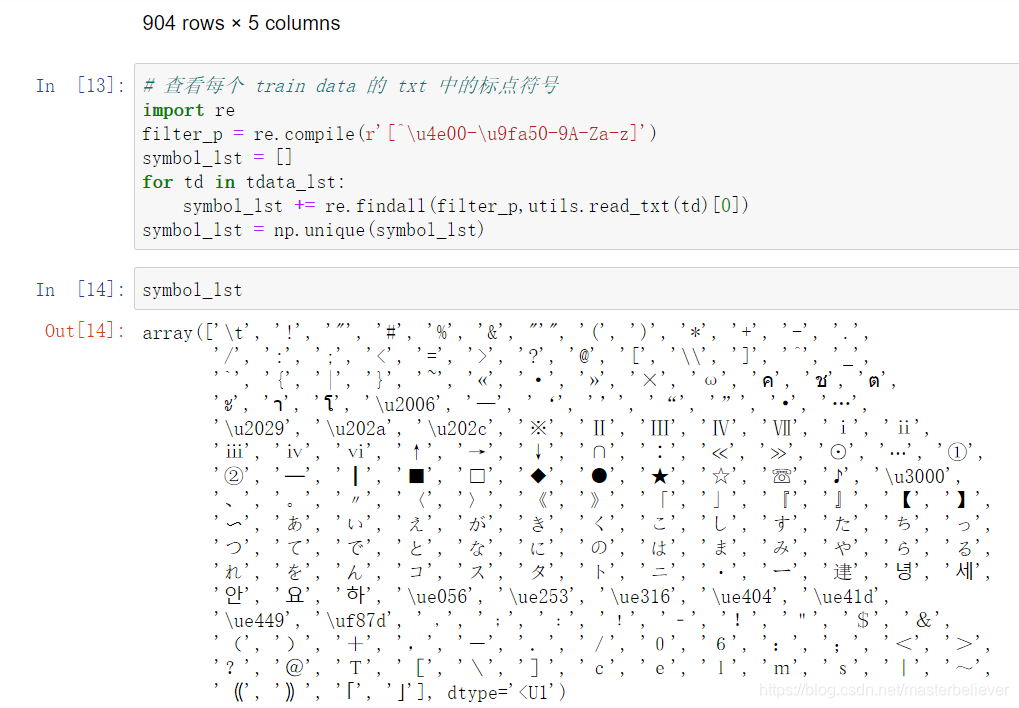
Task: Click the re.findall code line
Action: 465,206
